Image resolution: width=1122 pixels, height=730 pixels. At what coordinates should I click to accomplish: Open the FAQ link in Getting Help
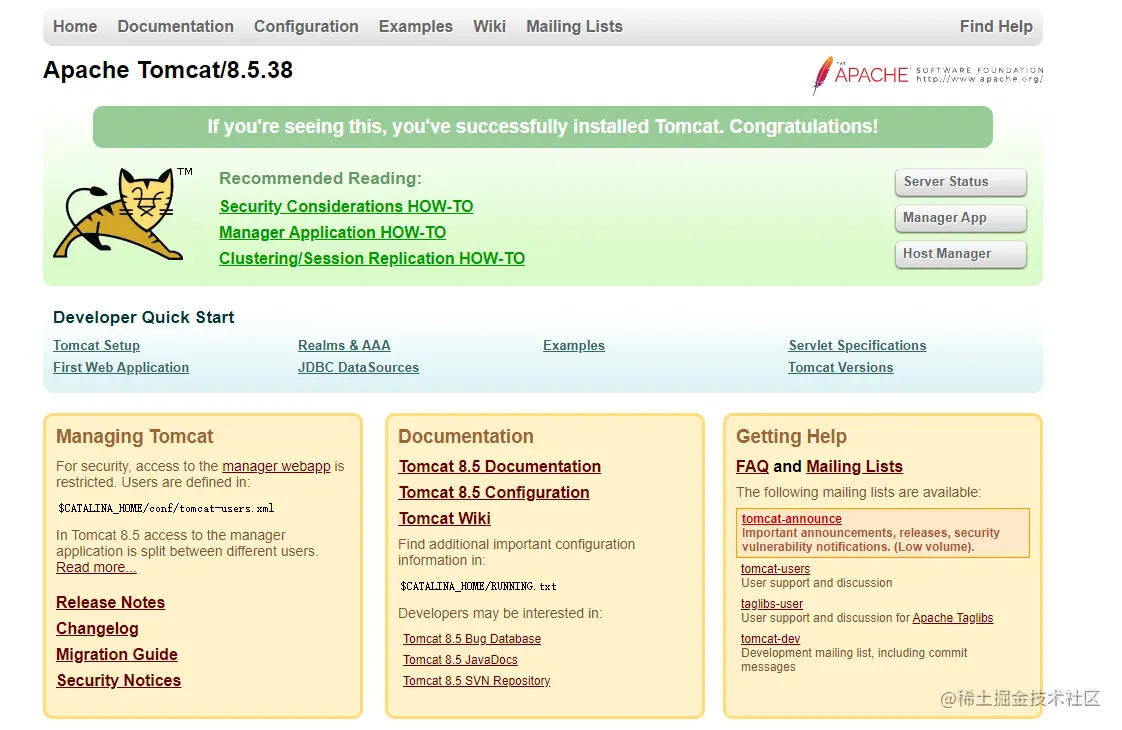pyautogui.click(x=752, y=467)
